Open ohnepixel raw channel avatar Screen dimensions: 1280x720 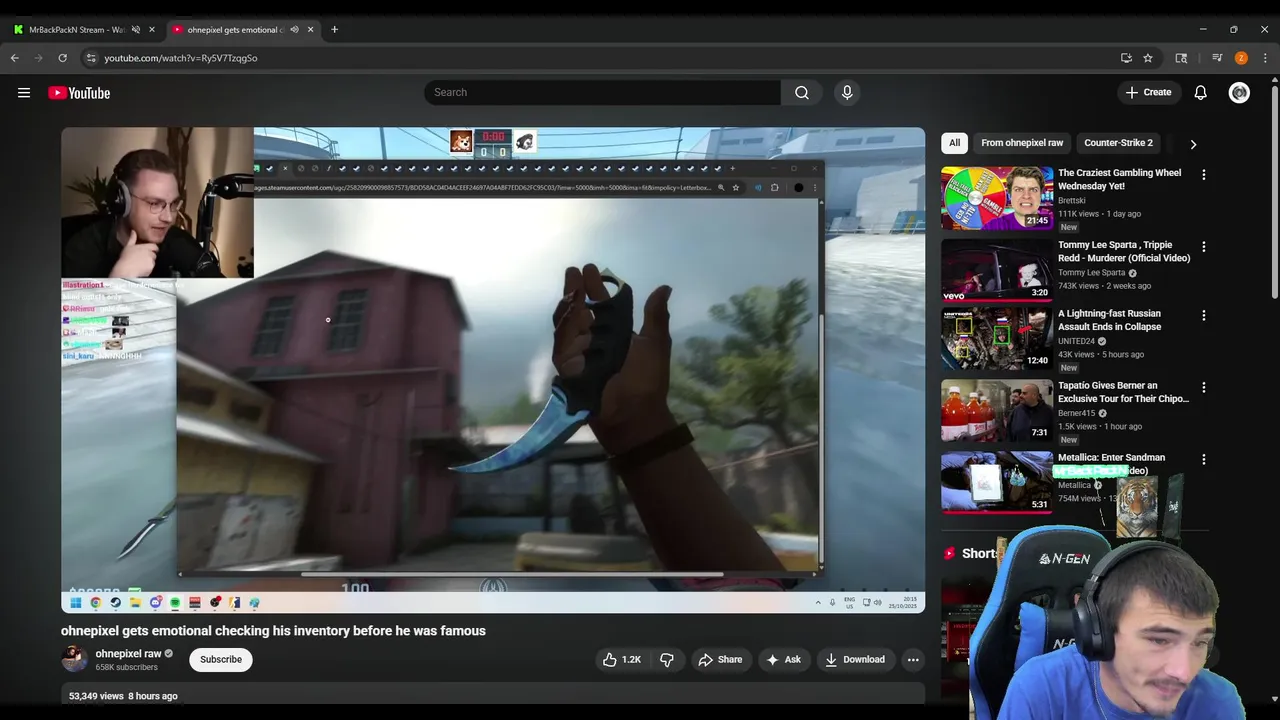tap(74, 659)
